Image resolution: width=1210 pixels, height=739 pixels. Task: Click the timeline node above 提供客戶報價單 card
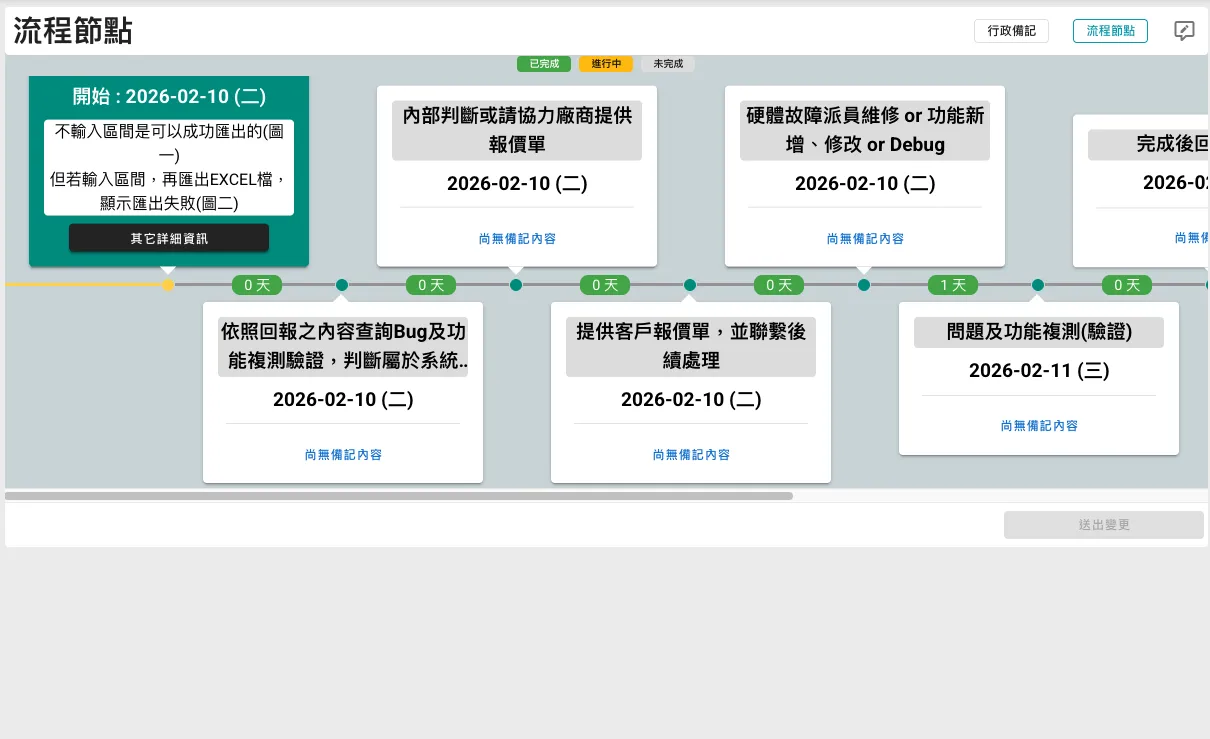coord(690,285)
